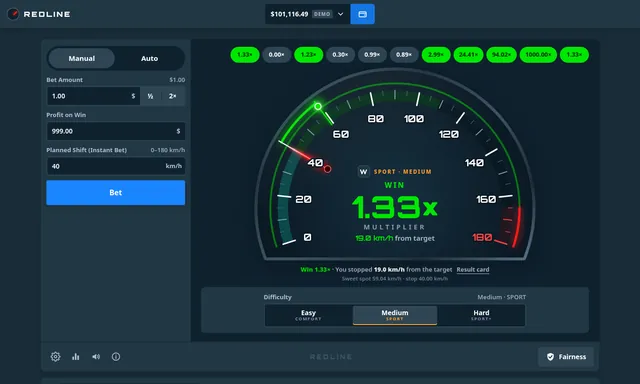
Task: Select the Easy comfort difficulty
Action: pos(309,315)
